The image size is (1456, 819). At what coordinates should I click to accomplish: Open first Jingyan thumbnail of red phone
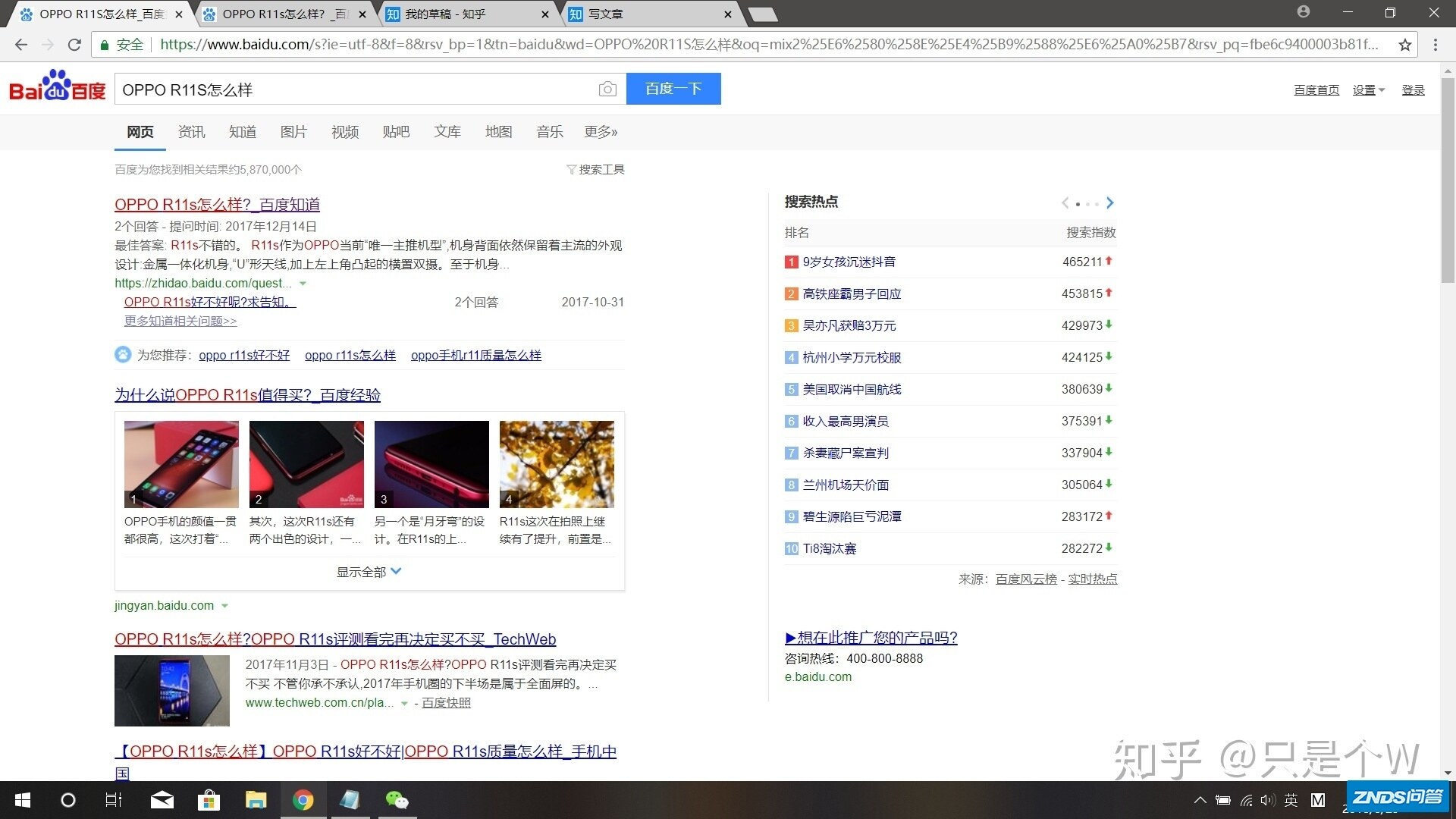coord(181,464)
